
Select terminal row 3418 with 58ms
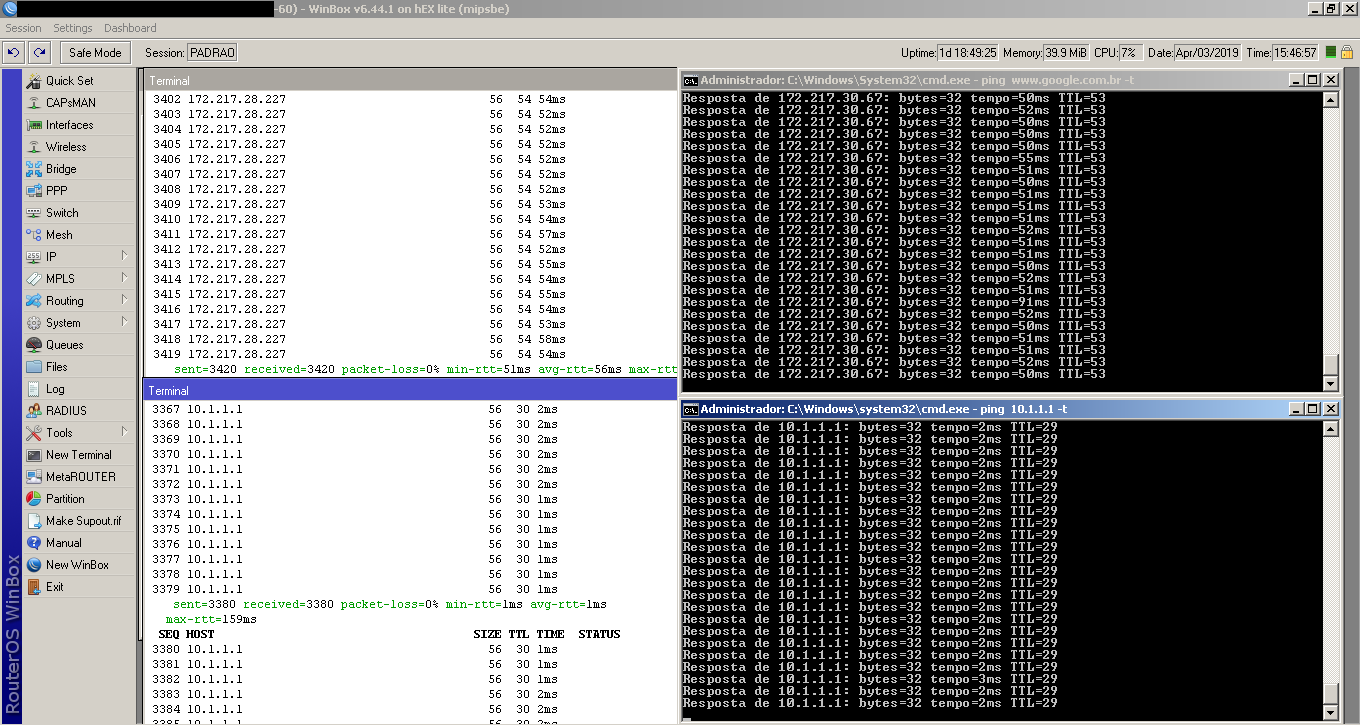tap(359, 339)
